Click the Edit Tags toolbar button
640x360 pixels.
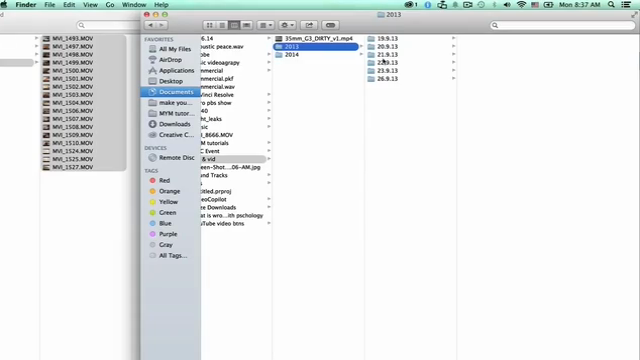click(x=330, y=25)
